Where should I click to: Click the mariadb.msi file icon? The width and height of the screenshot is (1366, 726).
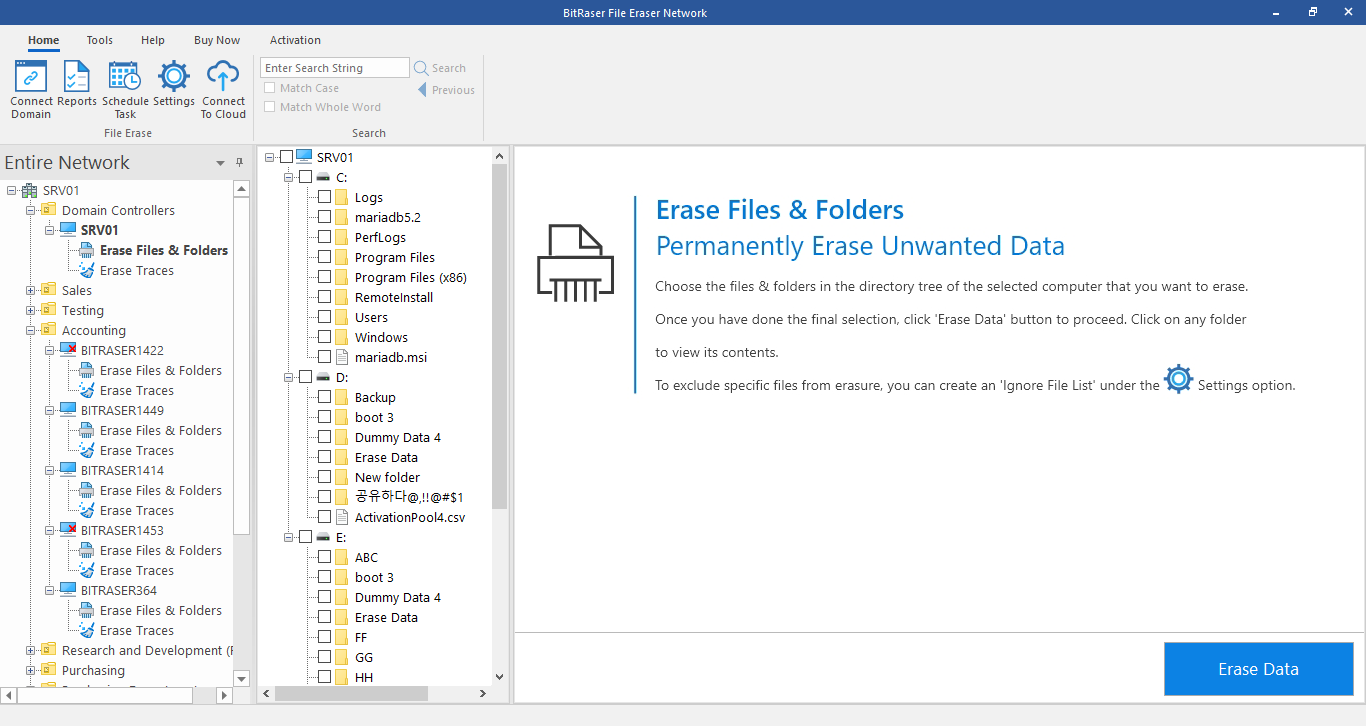click(x=341, y=357)
